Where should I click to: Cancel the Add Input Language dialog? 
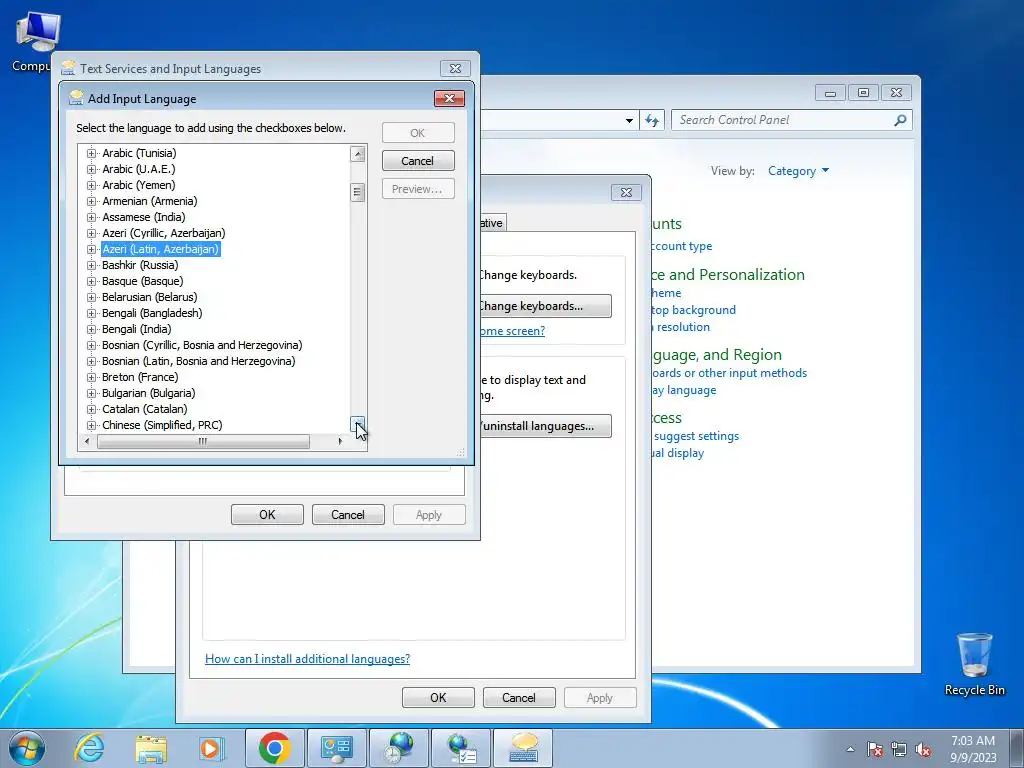tap(418, 161)
